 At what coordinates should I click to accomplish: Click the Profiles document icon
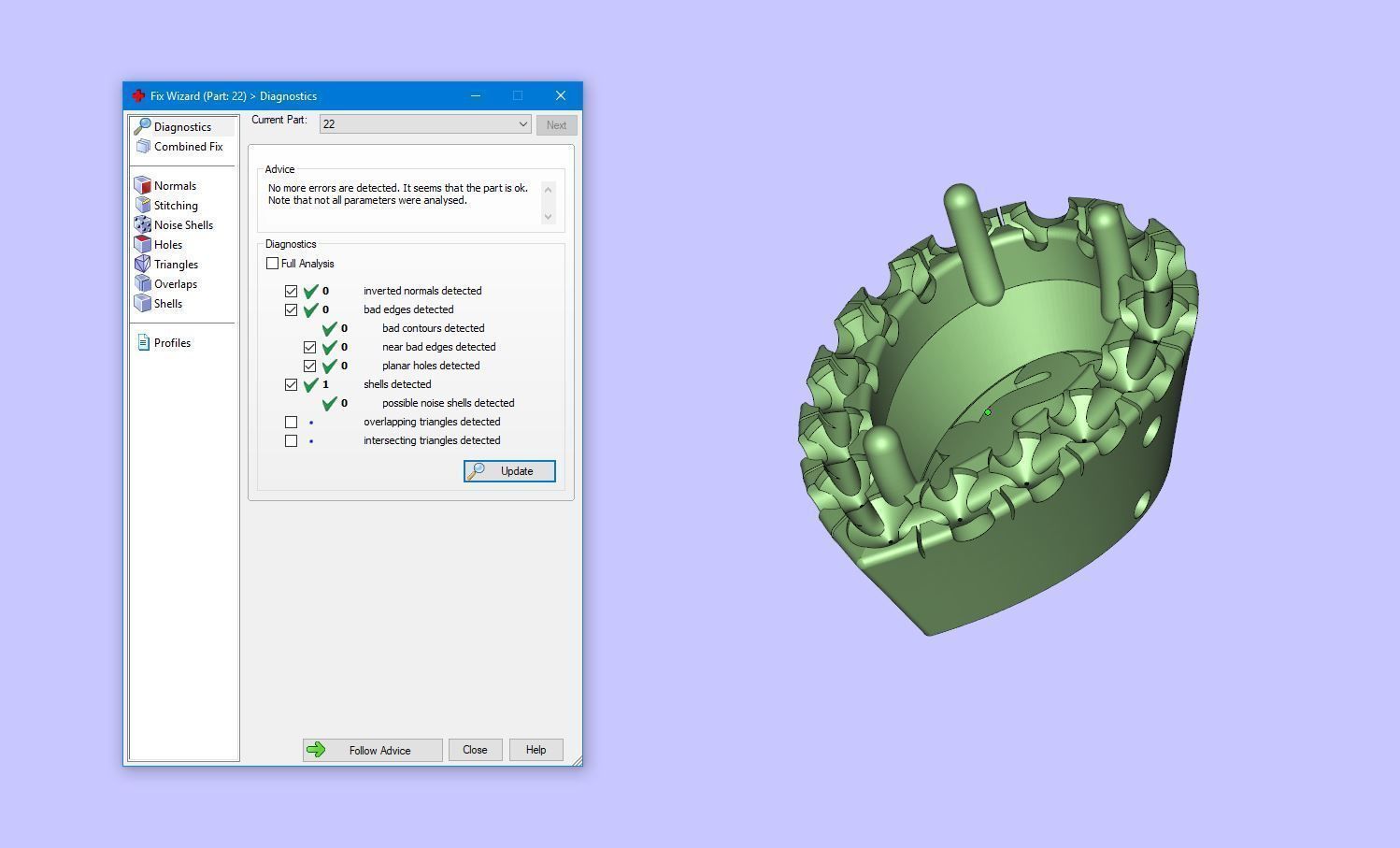pos(143,342)
